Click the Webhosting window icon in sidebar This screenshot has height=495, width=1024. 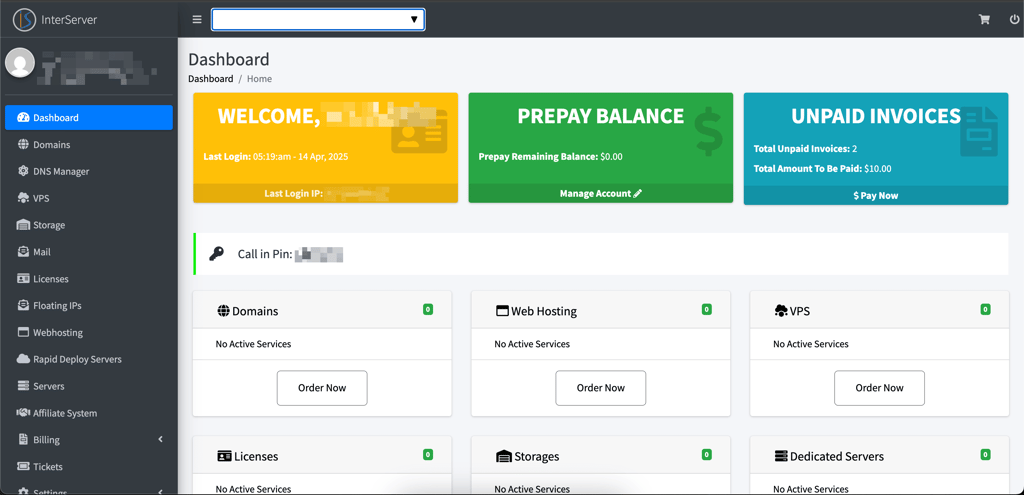[23, 332]
